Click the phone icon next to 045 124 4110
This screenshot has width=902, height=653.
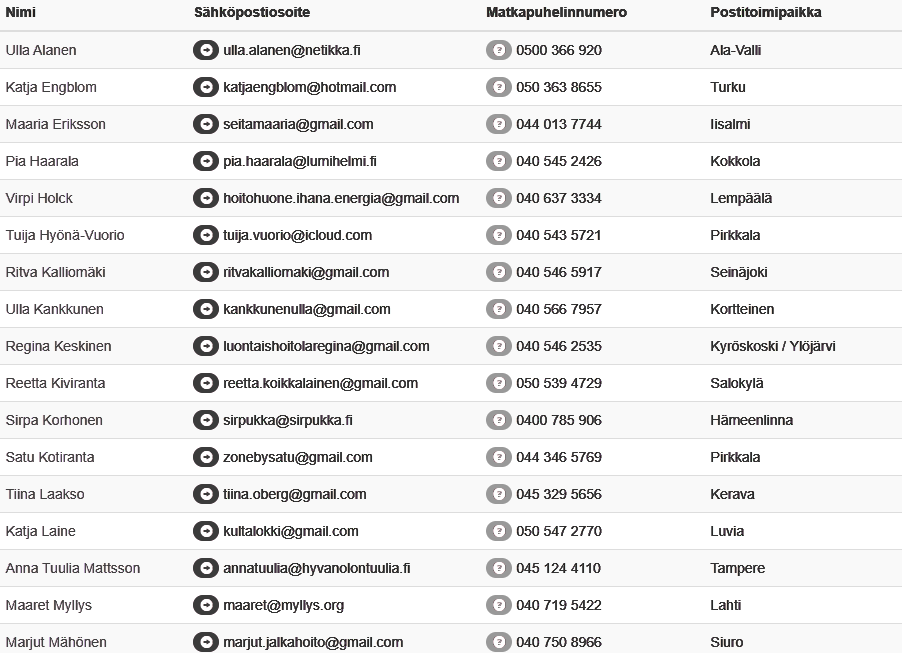tap(498, 568)
